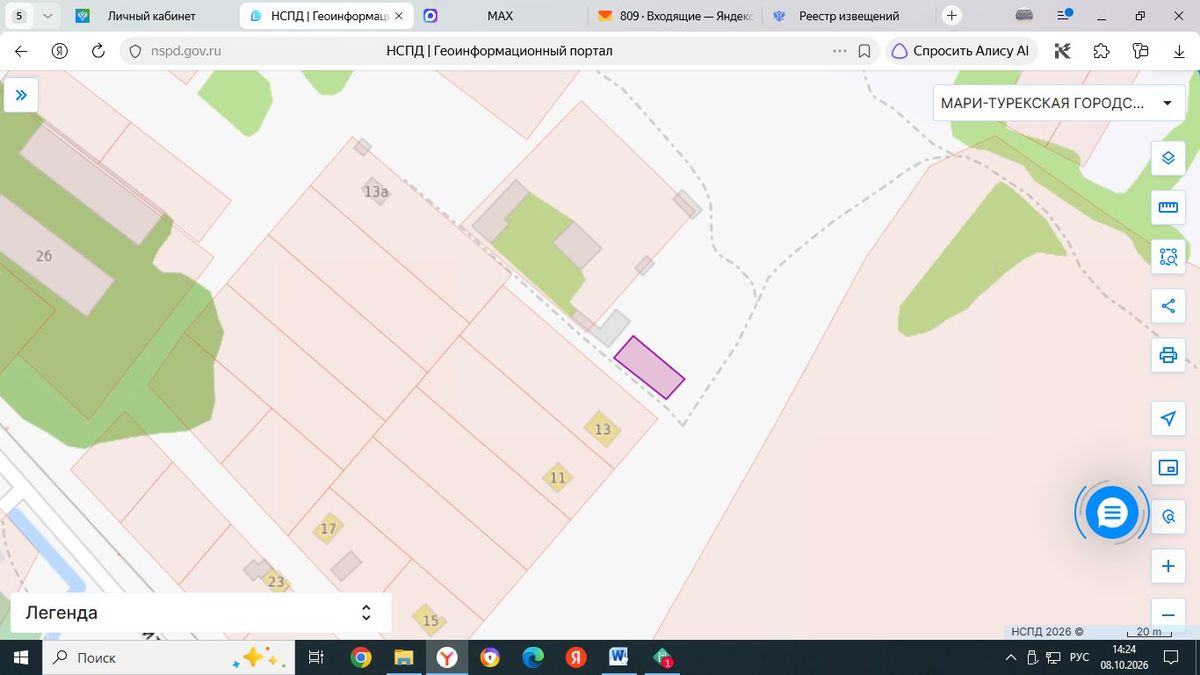Open the МАРИ-ТУРЕКСКАЯ ГОРОДС... map dropdown
This screenshot has height=675, width=1200.
1059,103
